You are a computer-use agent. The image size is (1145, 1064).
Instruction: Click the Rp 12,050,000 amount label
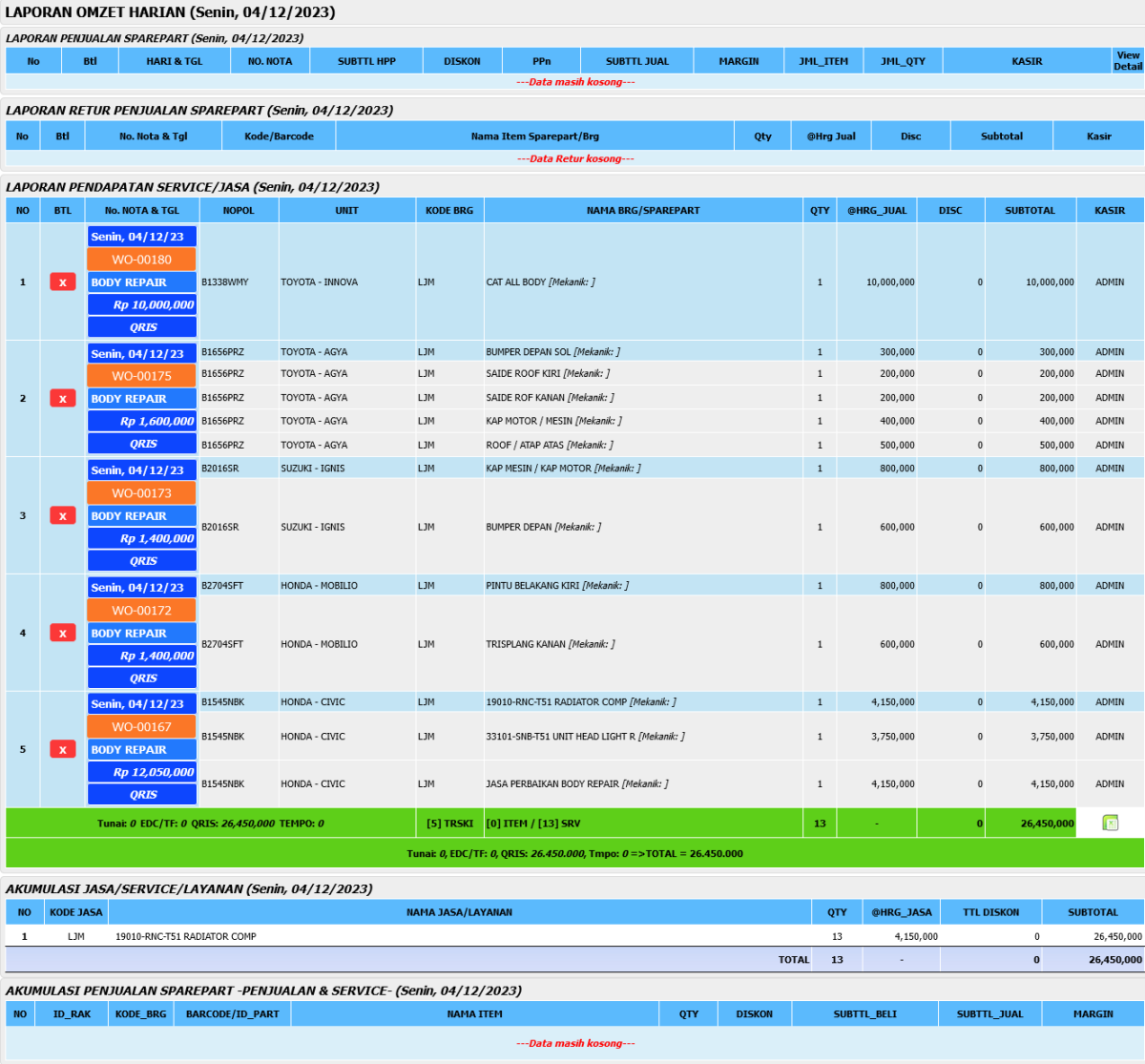tap(142, 772)
